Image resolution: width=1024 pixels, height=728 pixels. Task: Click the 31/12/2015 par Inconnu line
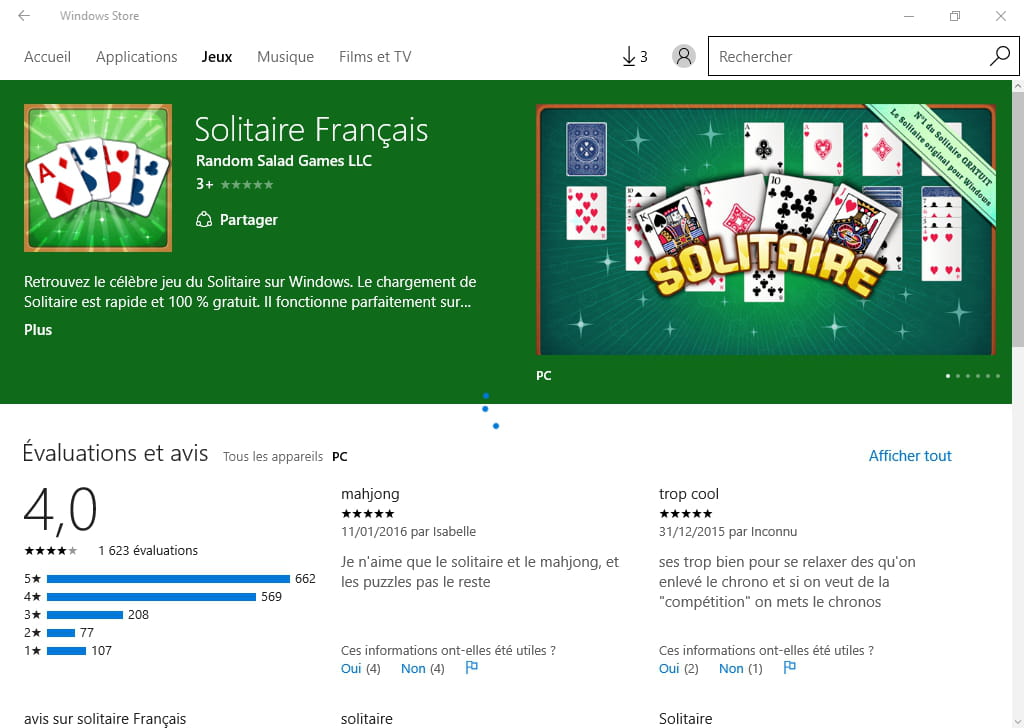[728, 531]
